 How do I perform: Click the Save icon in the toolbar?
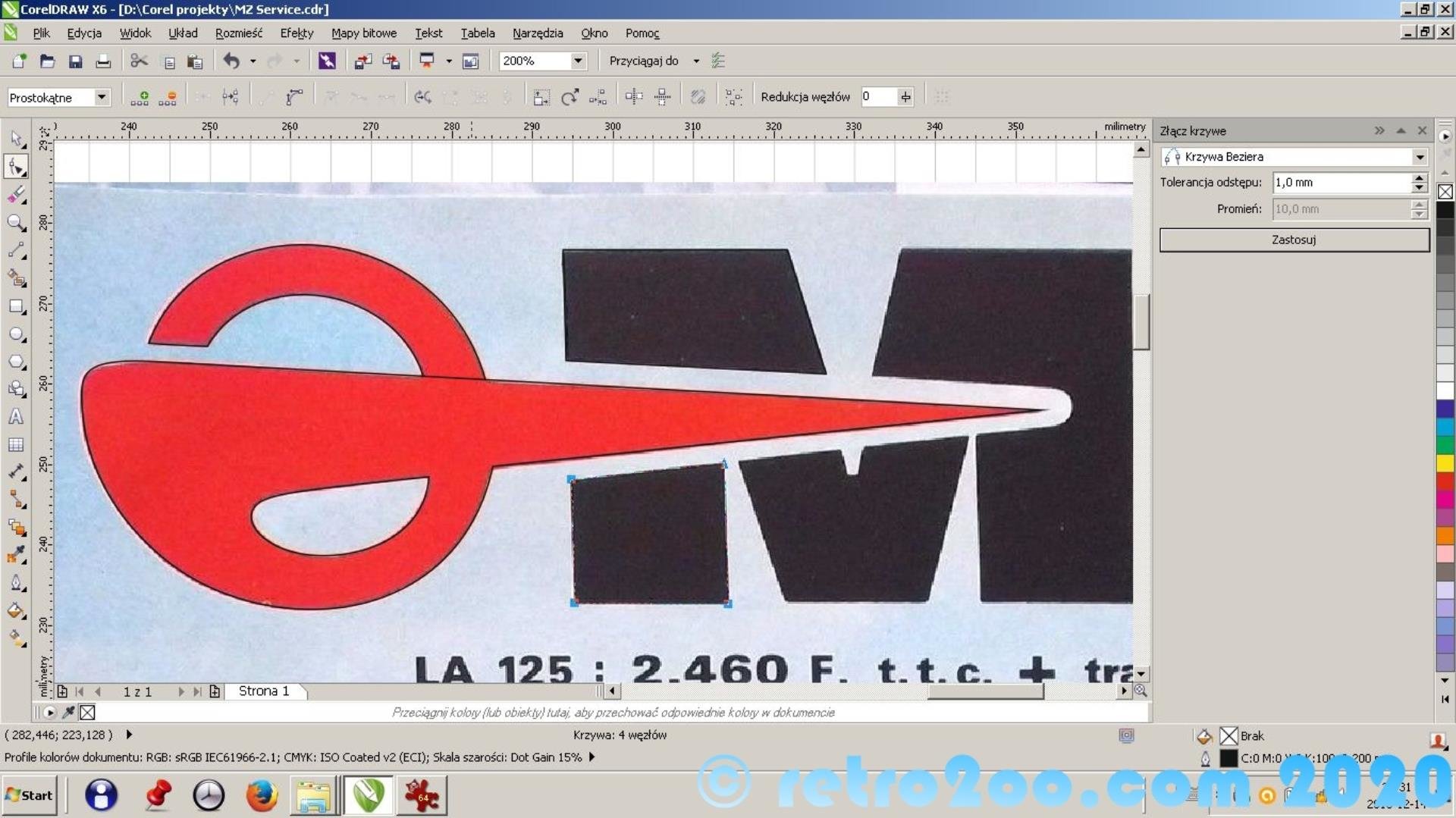[75, 61]
